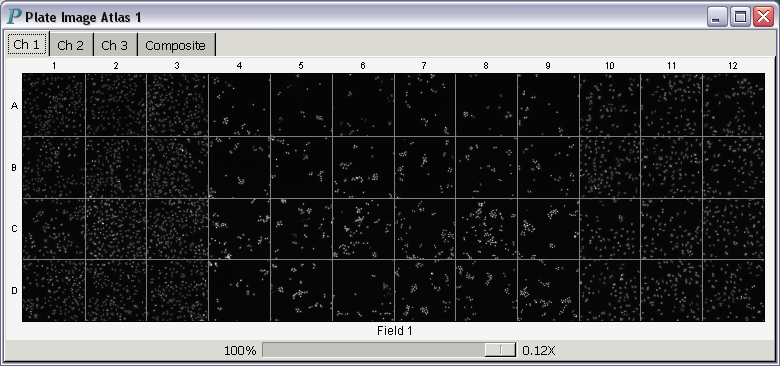The width and height of the screenshot is (780, 366).
Task: Minimize the Plate Image Atlas window
Action: tap(716, 17)
